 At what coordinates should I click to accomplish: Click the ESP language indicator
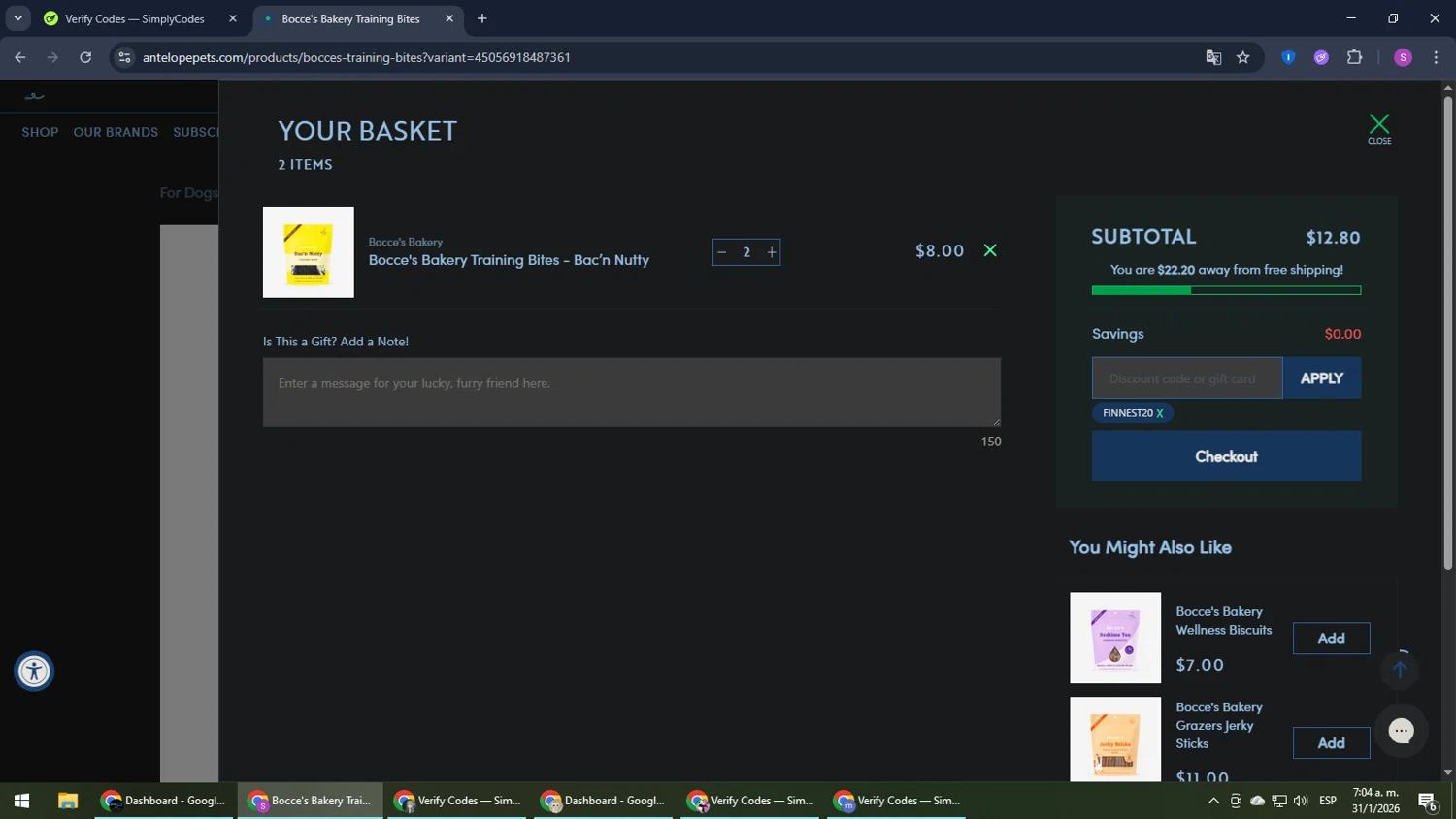click(x=1328, y=801)
